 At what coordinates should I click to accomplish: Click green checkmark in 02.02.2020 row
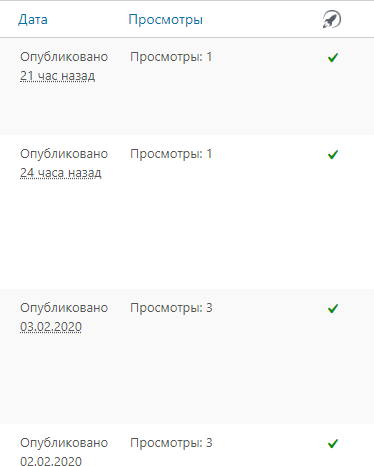pyautogui.click(x=333, y=444)
